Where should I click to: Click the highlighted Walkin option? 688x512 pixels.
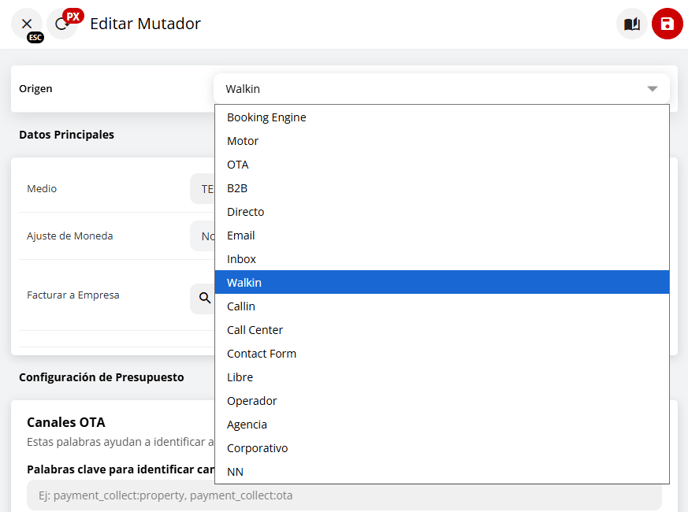point(244,283)
